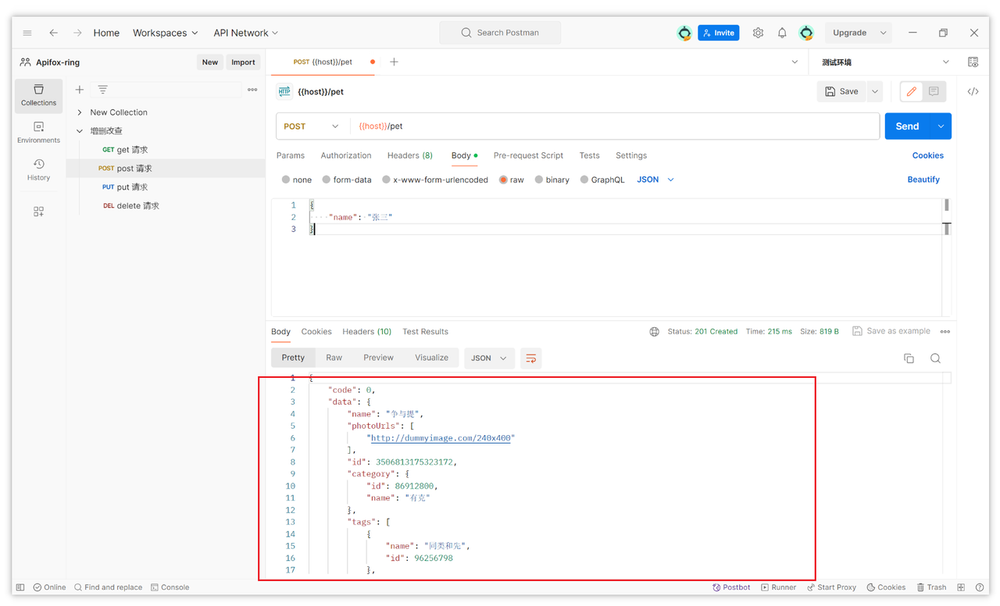Switch to the Headers (8) request tab
Image resolution: width=1000 pixels, height=606 pixels.
pos(410,156)
